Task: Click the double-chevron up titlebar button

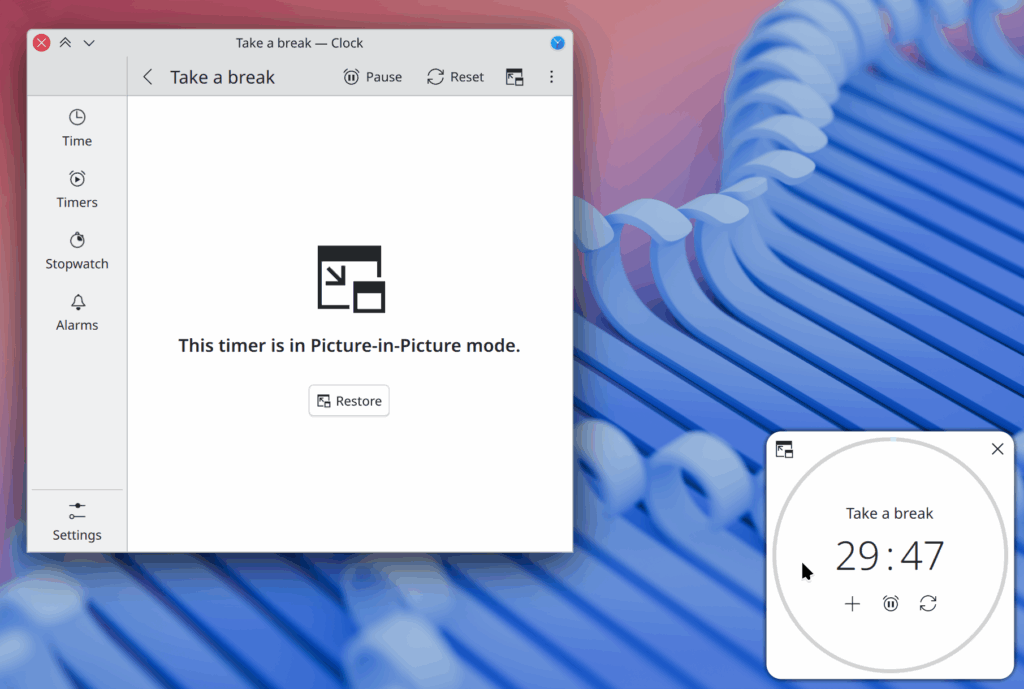Action: pyautogui.click(x=66, y=43)
